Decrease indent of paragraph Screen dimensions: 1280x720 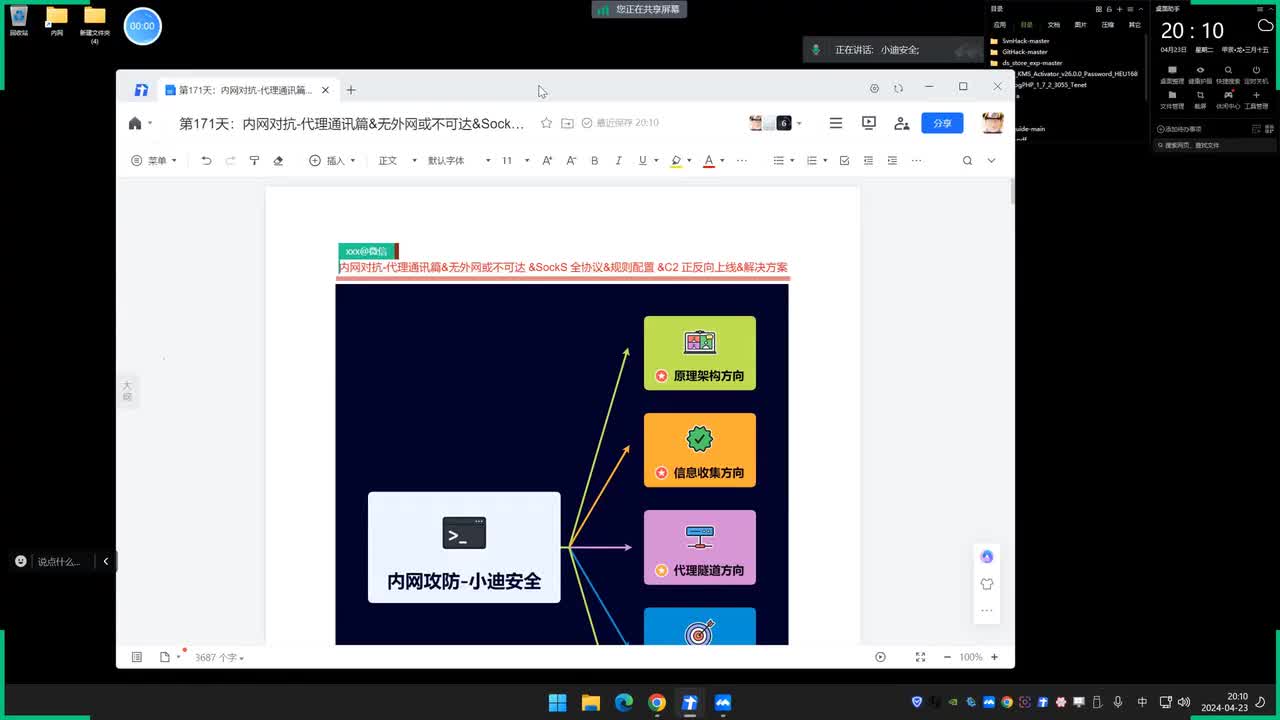coord(868,160)
